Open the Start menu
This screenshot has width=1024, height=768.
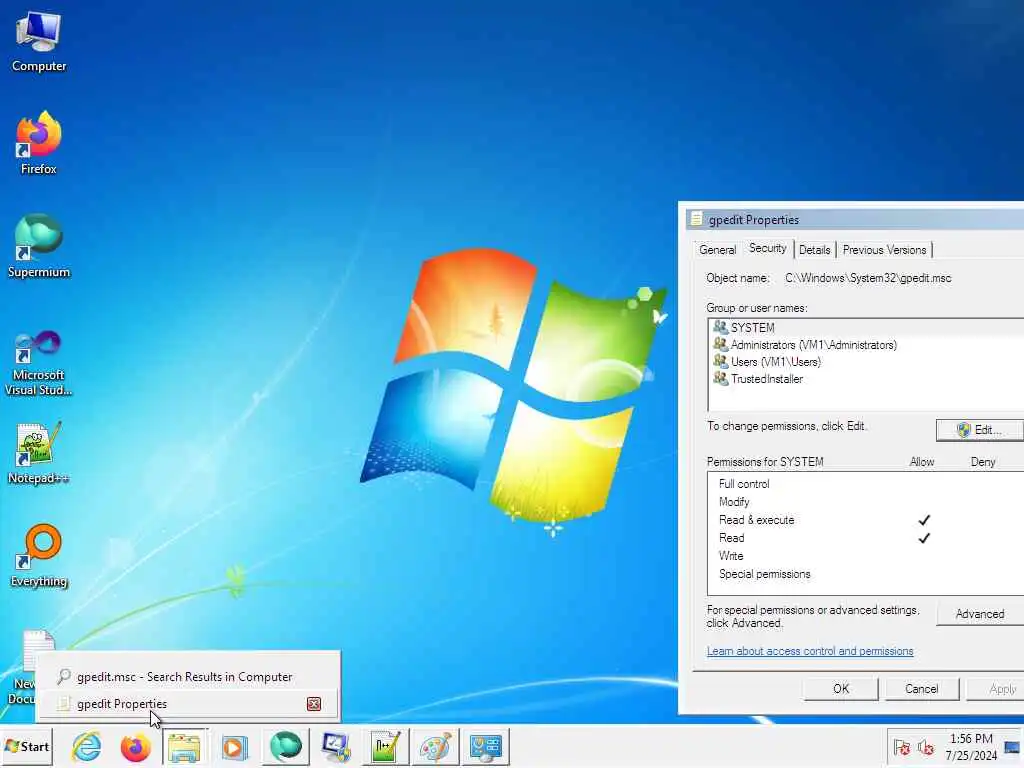(27, 746)
